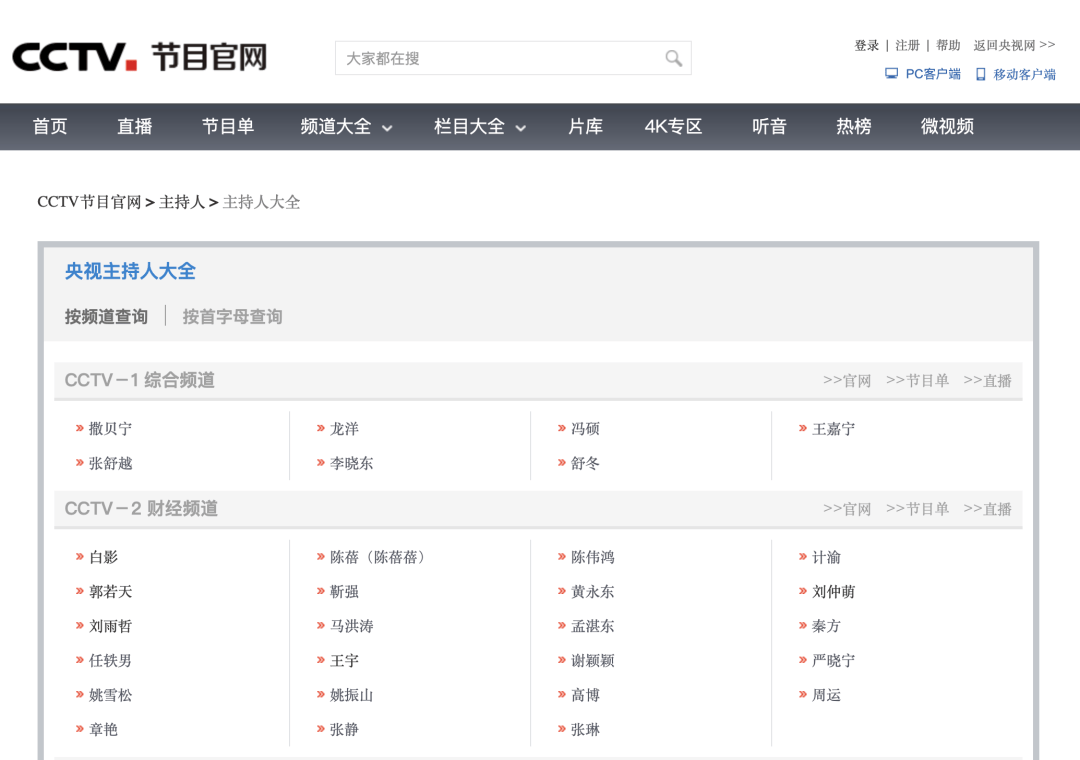Go to 返回央视网 >>

[x=1014, y=45]
